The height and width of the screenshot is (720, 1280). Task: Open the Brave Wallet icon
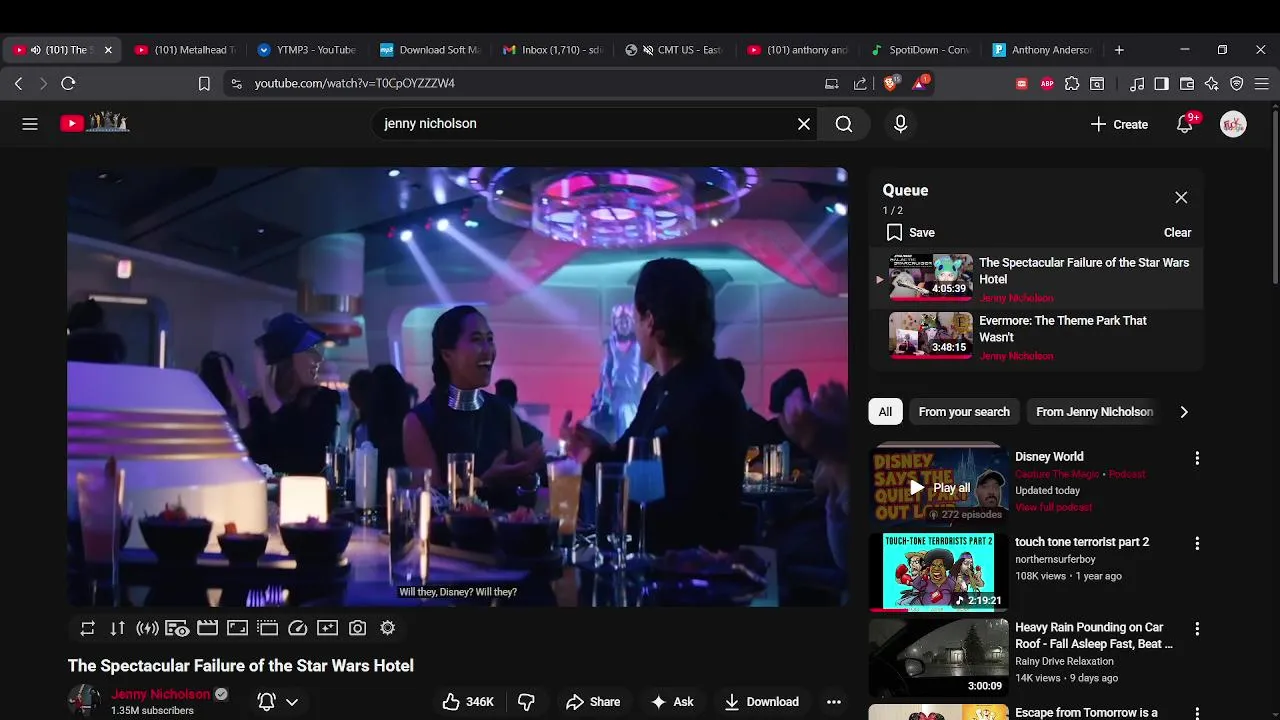[x=1187, y=84]
